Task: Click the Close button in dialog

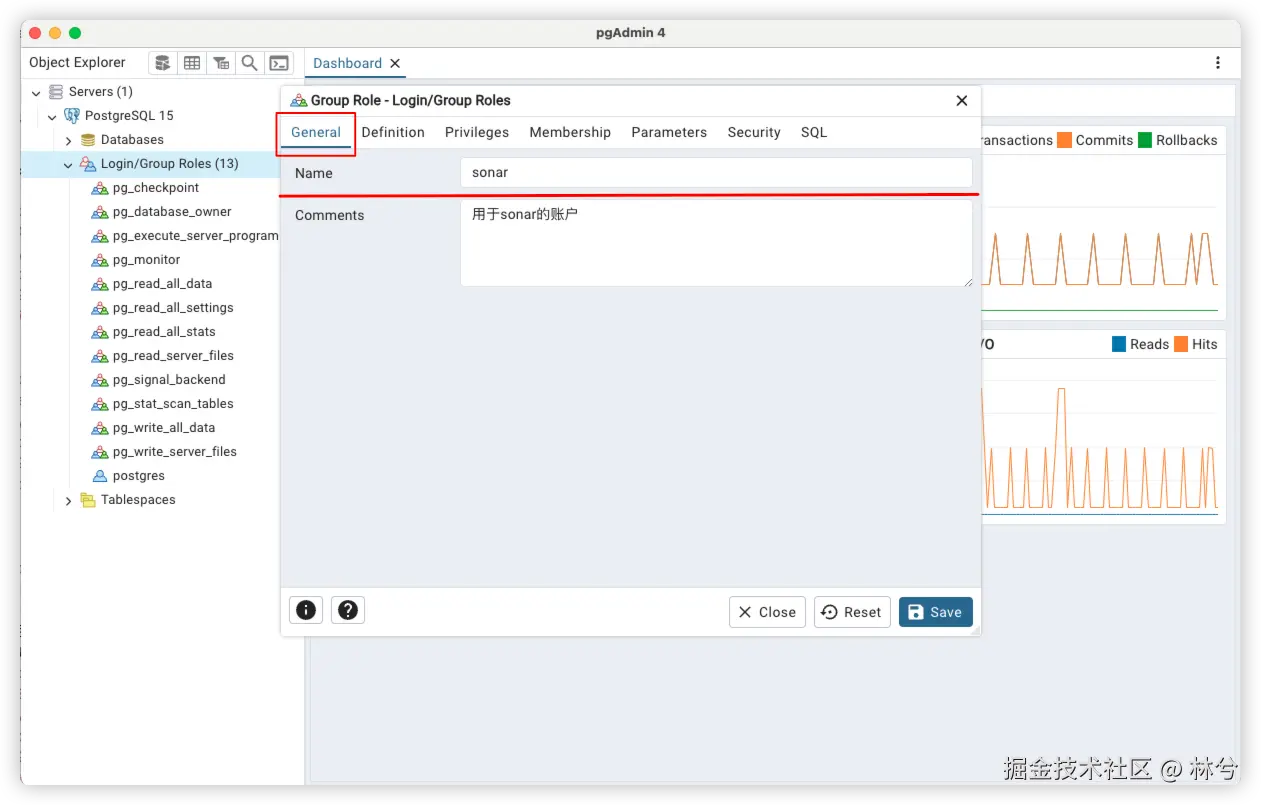Action: [768, 612]
